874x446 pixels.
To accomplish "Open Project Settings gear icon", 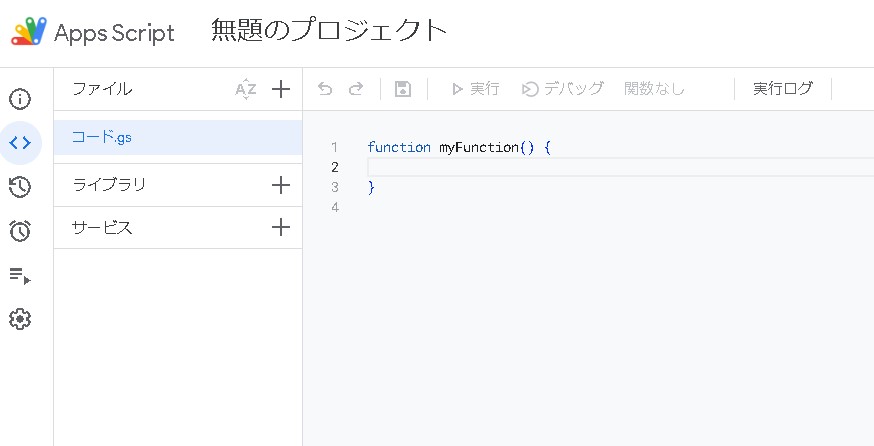I will tap(20, 319).
